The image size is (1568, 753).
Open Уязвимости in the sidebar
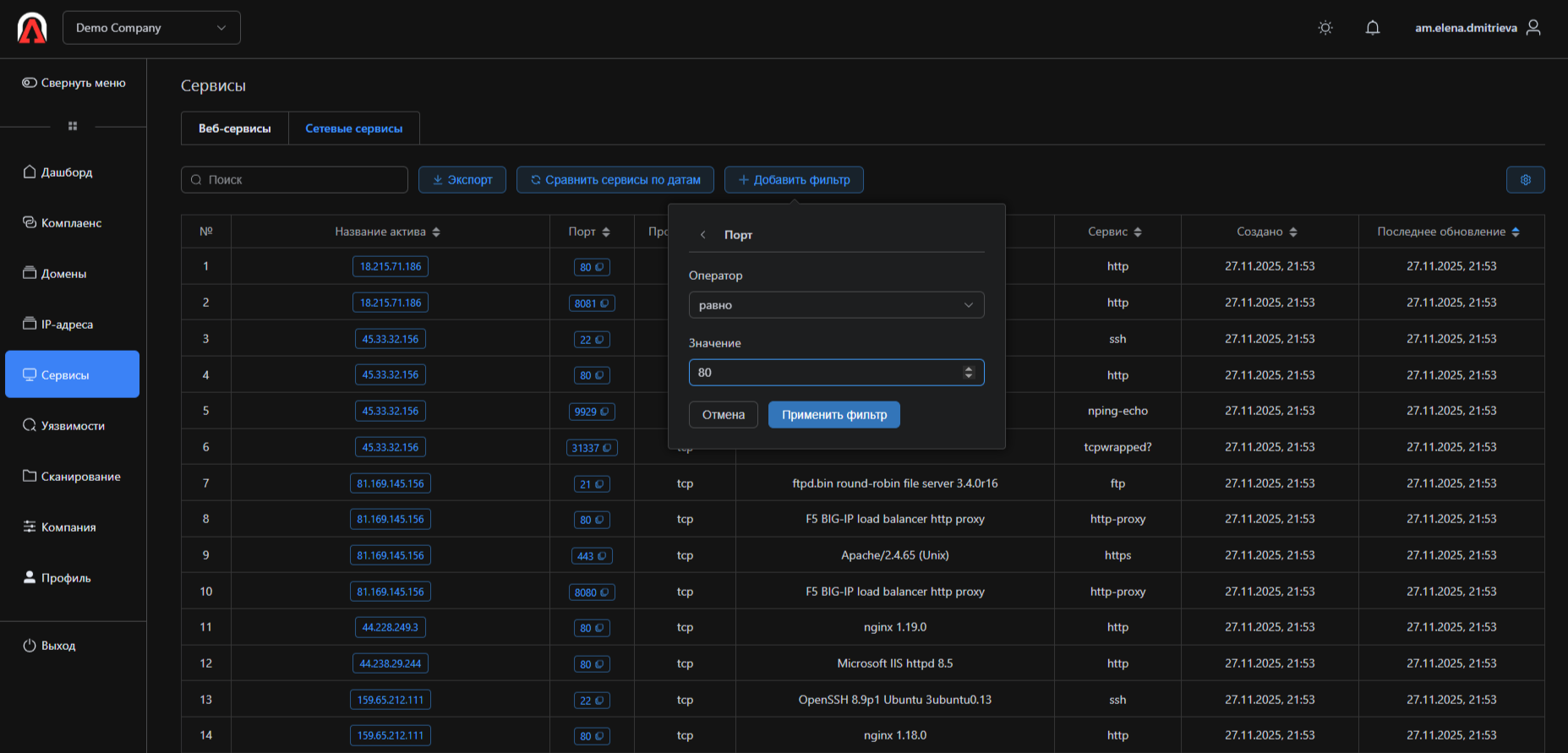(x=73, y=426)
